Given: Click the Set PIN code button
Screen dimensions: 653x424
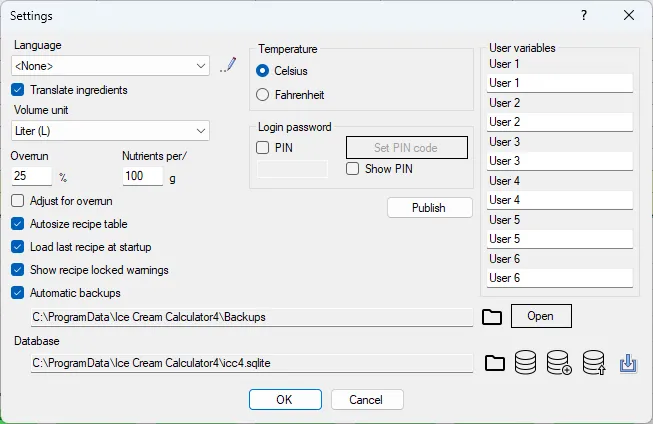Looking at the screenshot, I should pyautogui.click(x=406, y=147).
